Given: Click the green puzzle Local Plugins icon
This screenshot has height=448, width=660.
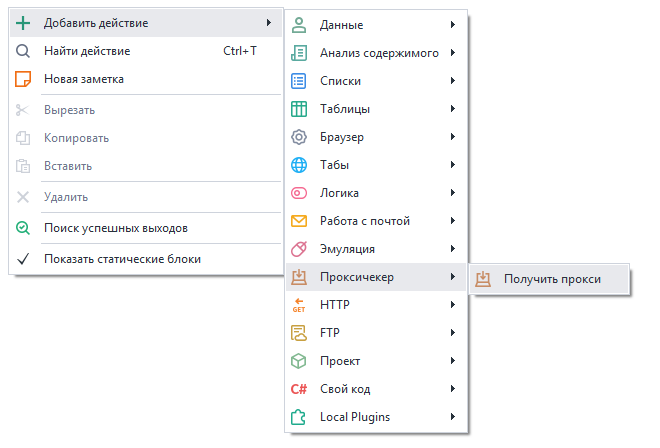Looking at the screenshot, I should point(298,417).
